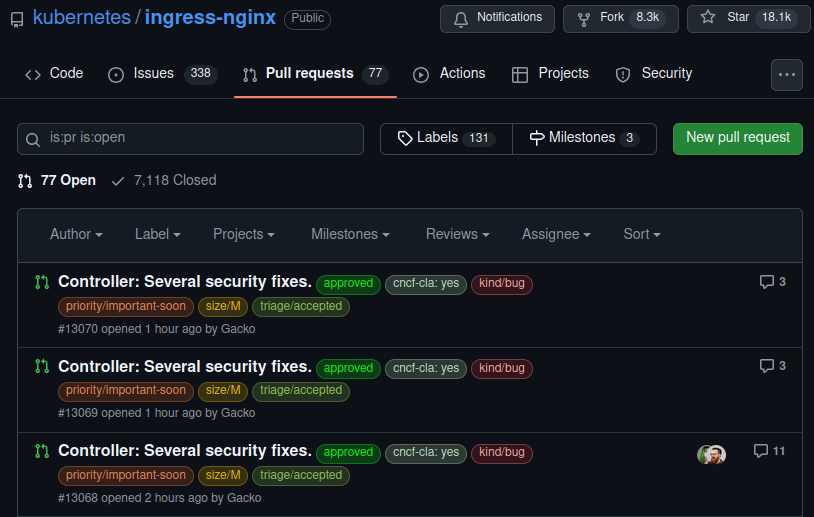Image resolution: width=814 pixels, height=517 pixels.
Task: Open the Sort dropdown menu
Action: pyautogui.click(x=641, y=234)
